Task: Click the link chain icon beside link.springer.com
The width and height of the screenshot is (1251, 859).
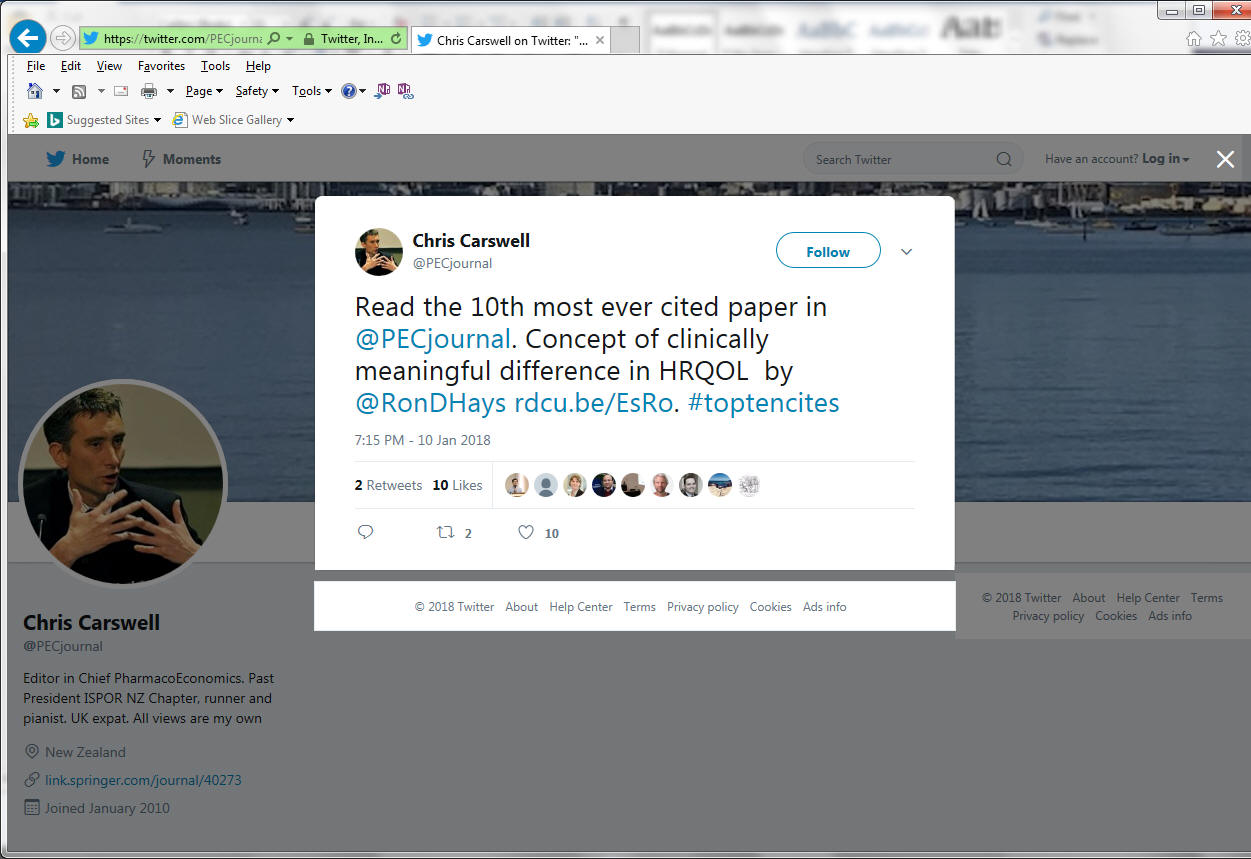Action: click(32, 780)
